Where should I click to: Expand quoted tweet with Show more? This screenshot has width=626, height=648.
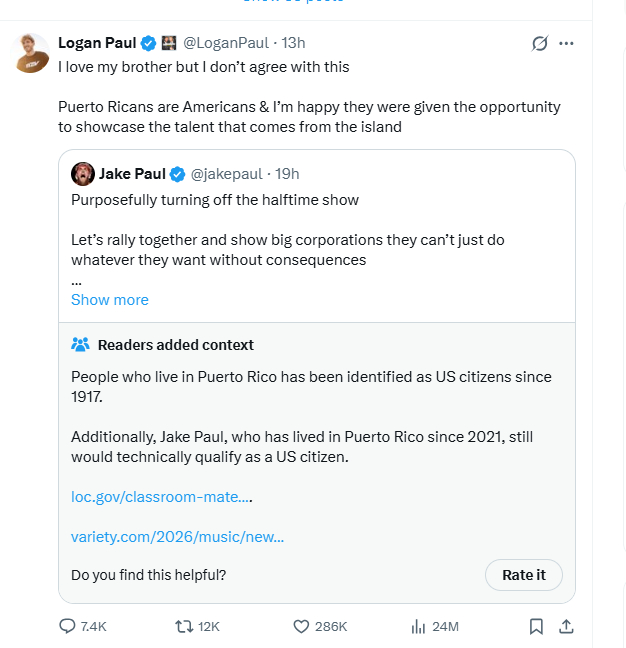(x=109, y=300)
